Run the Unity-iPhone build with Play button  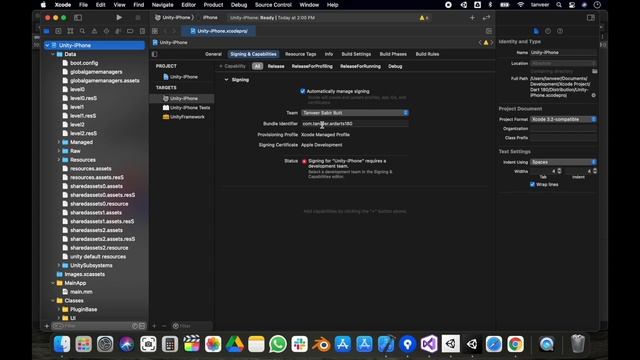click(x=119, y=18)
